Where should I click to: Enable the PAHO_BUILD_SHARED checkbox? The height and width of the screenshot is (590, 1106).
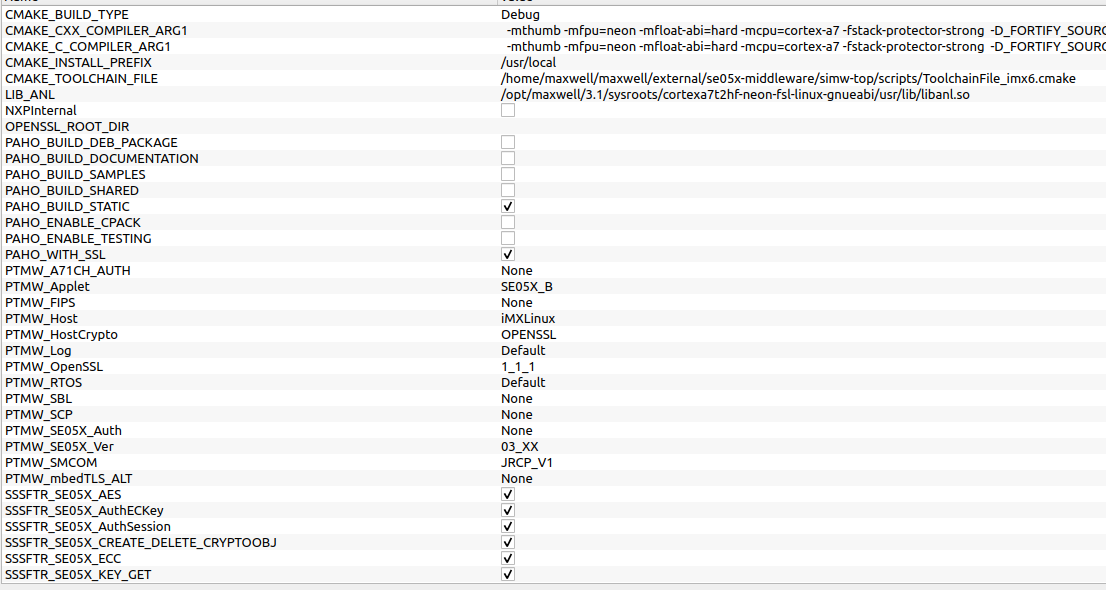click(x=507, y=189)
